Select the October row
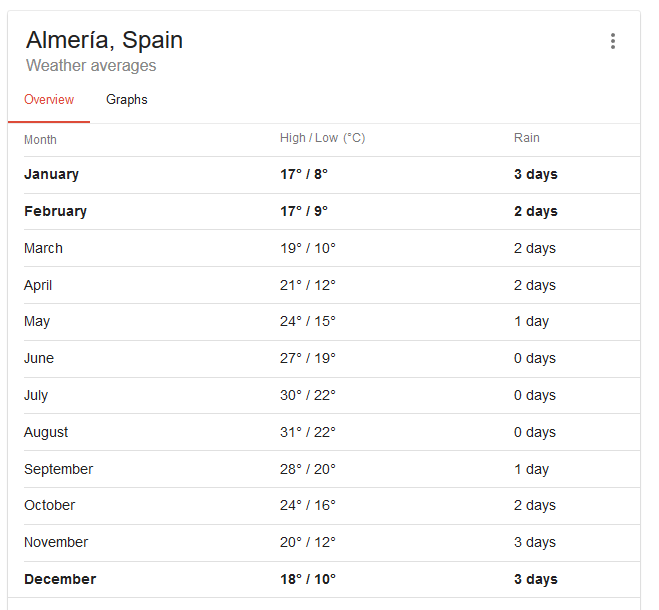The height and width of the screenshot is (610, 659). [x=332, y=506]
